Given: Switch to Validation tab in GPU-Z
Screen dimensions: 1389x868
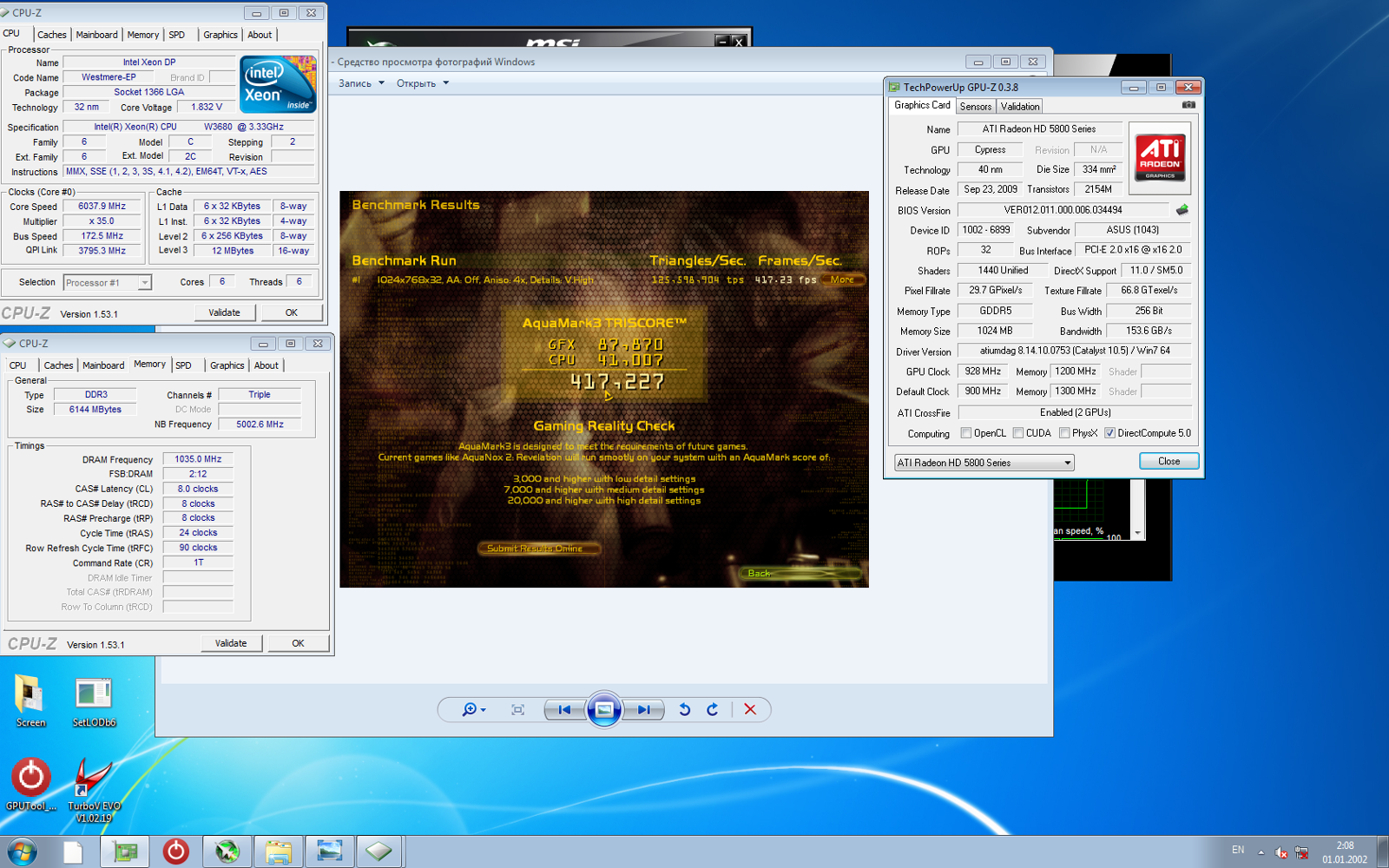Looking at the screenshot, I should click(x=1020, y=106).
